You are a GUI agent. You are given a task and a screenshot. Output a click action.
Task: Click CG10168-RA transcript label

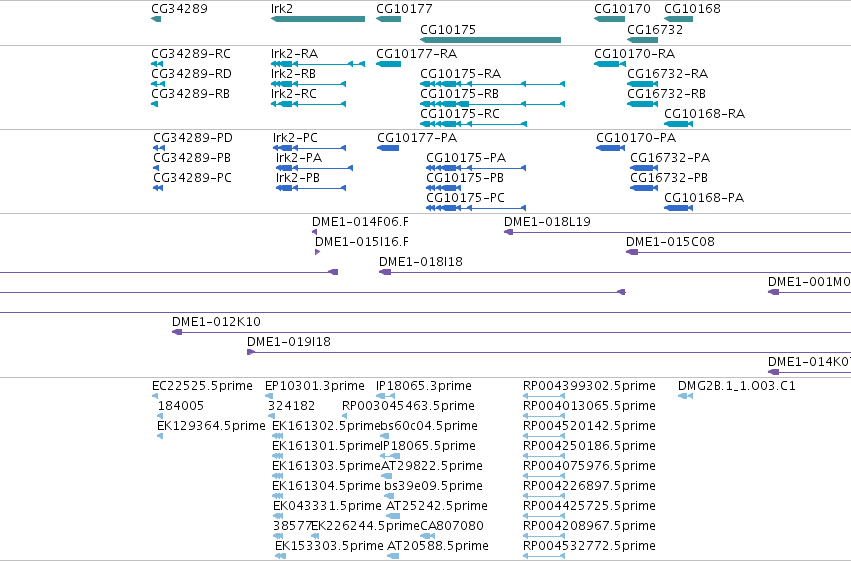704,114
